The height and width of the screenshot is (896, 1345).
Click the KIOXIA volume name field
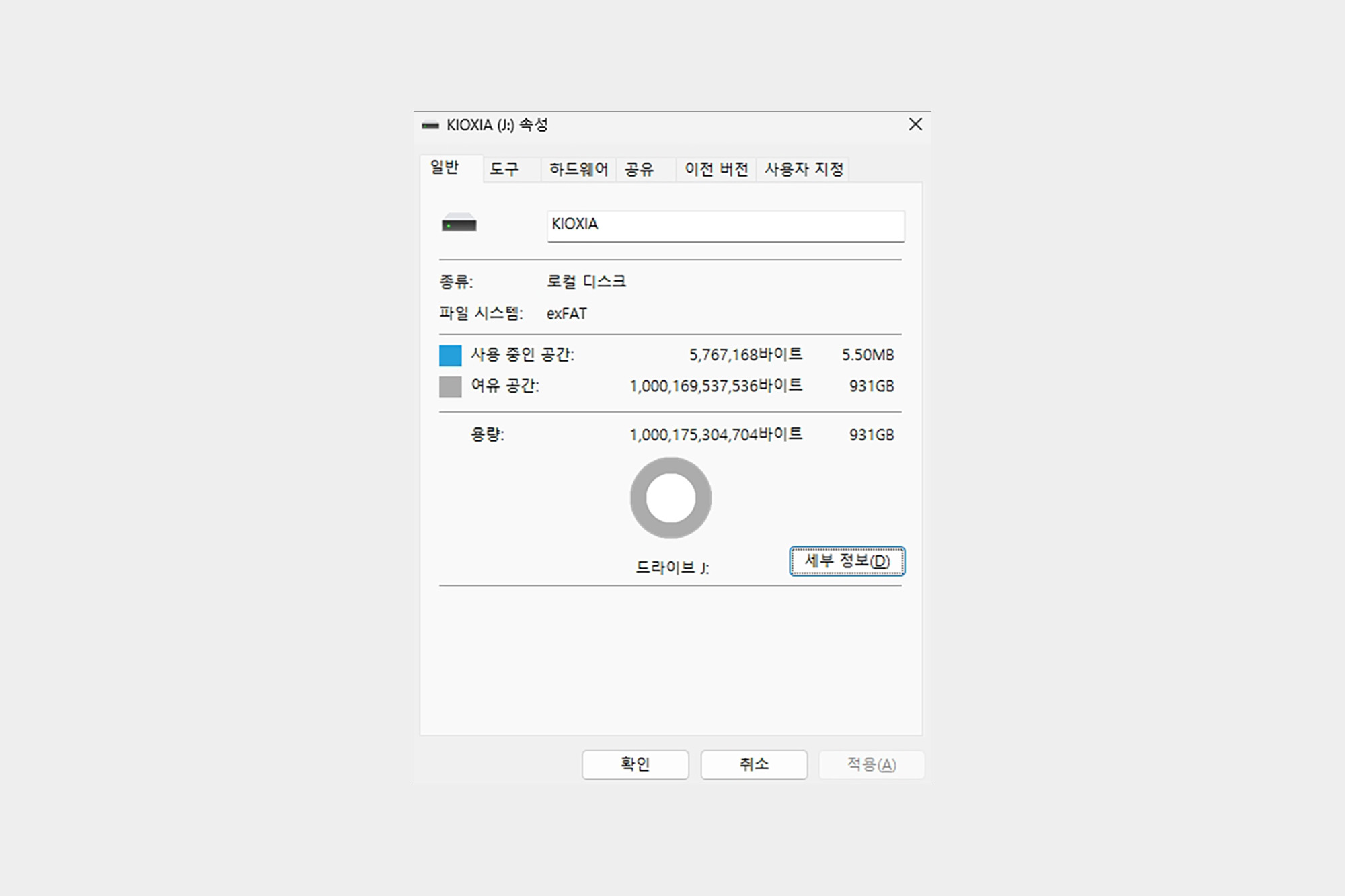tap(725, 225)
